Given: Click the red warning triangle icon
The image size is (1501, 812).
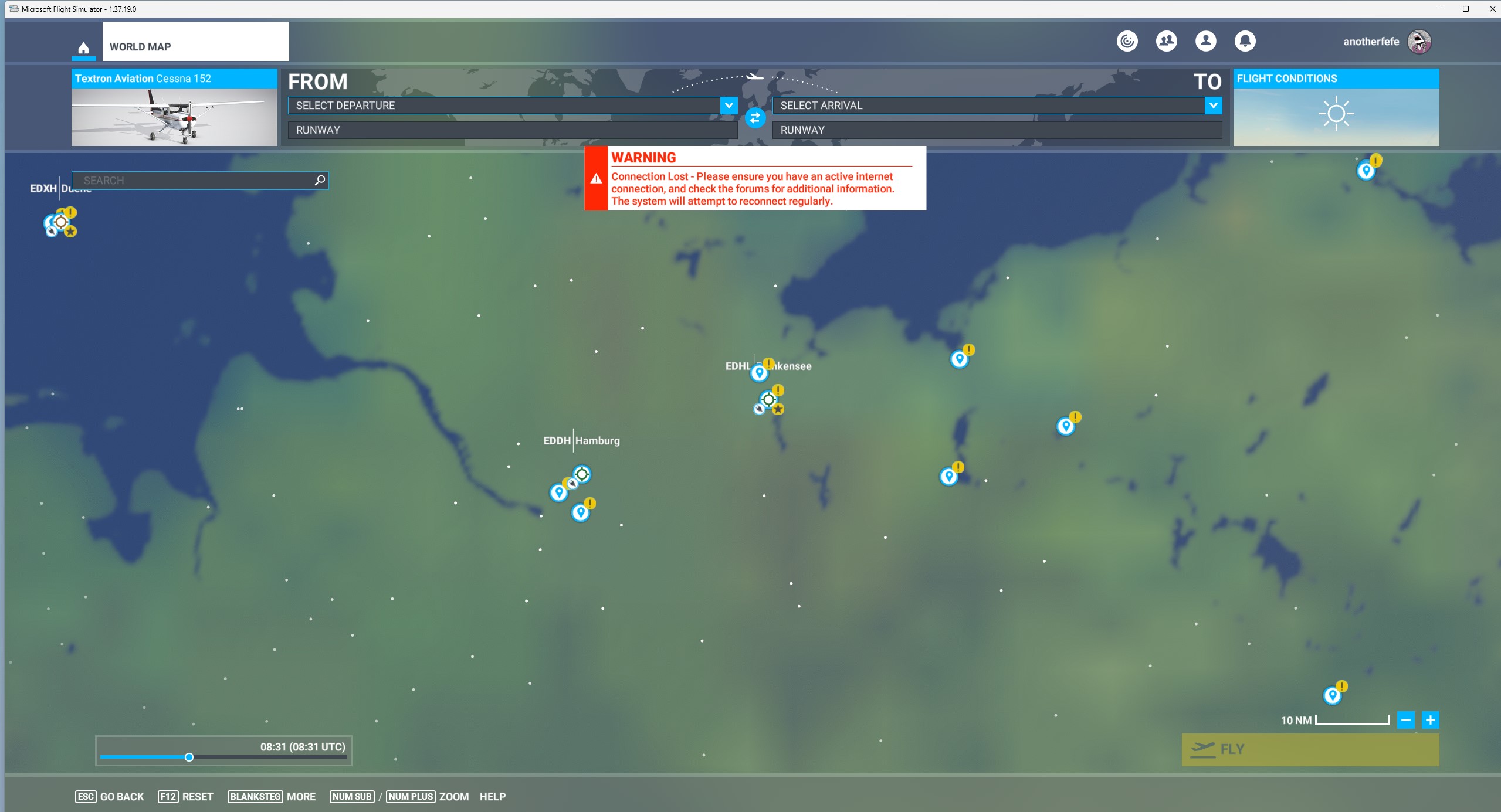Looking at the screenshot, I should 596,179.
